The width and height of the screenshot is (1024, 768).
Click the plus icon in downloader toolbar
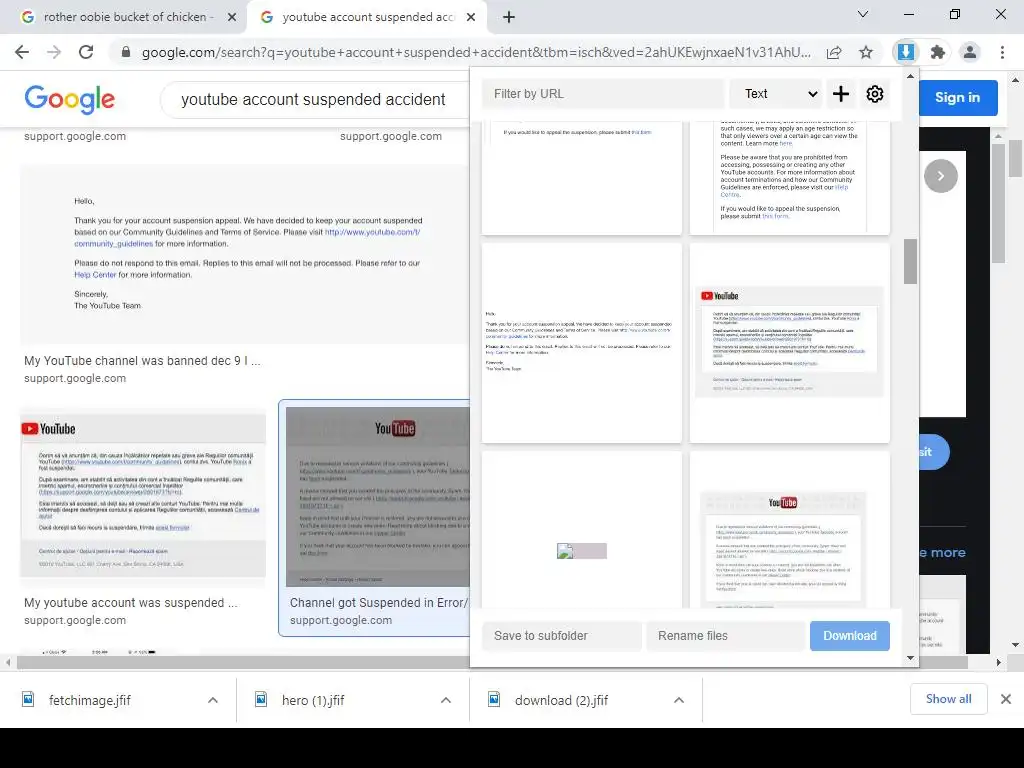[841, 94]
